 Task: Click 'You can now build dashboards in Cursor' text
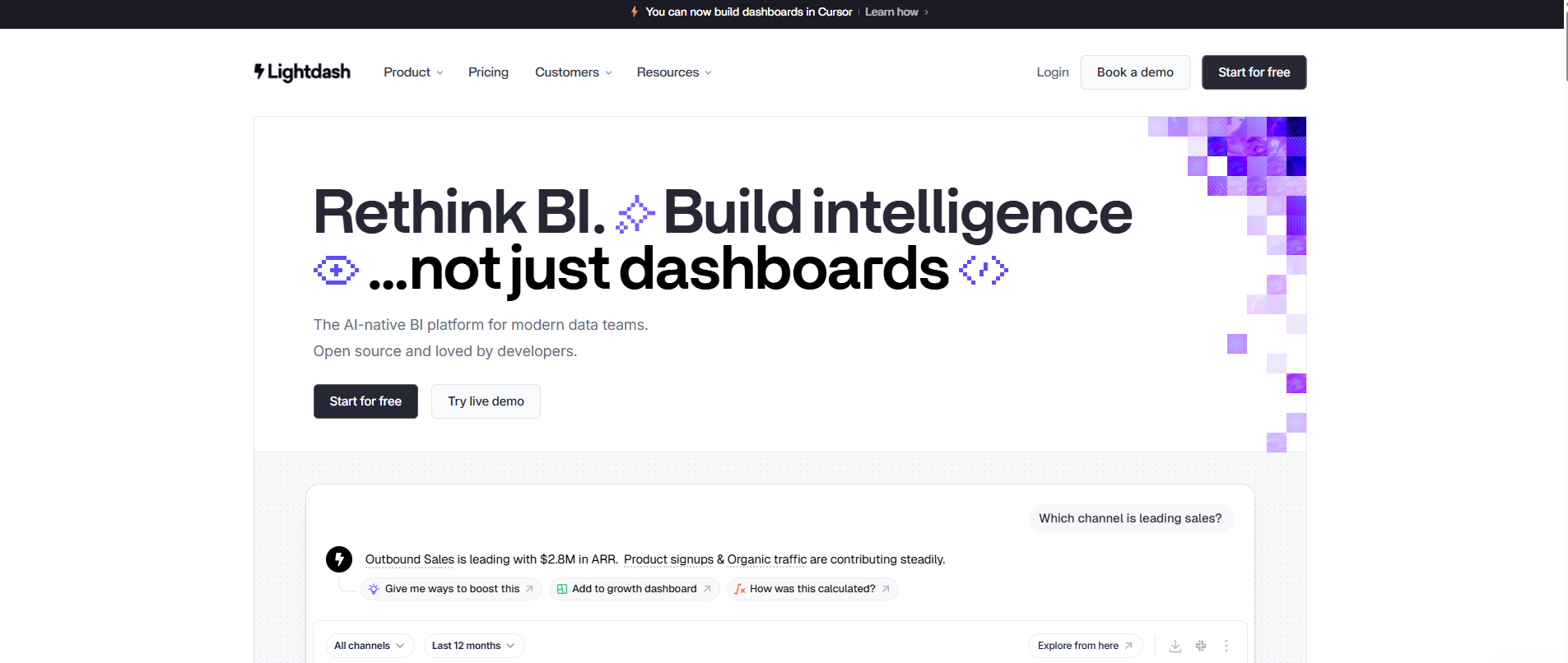click(748, 12)
